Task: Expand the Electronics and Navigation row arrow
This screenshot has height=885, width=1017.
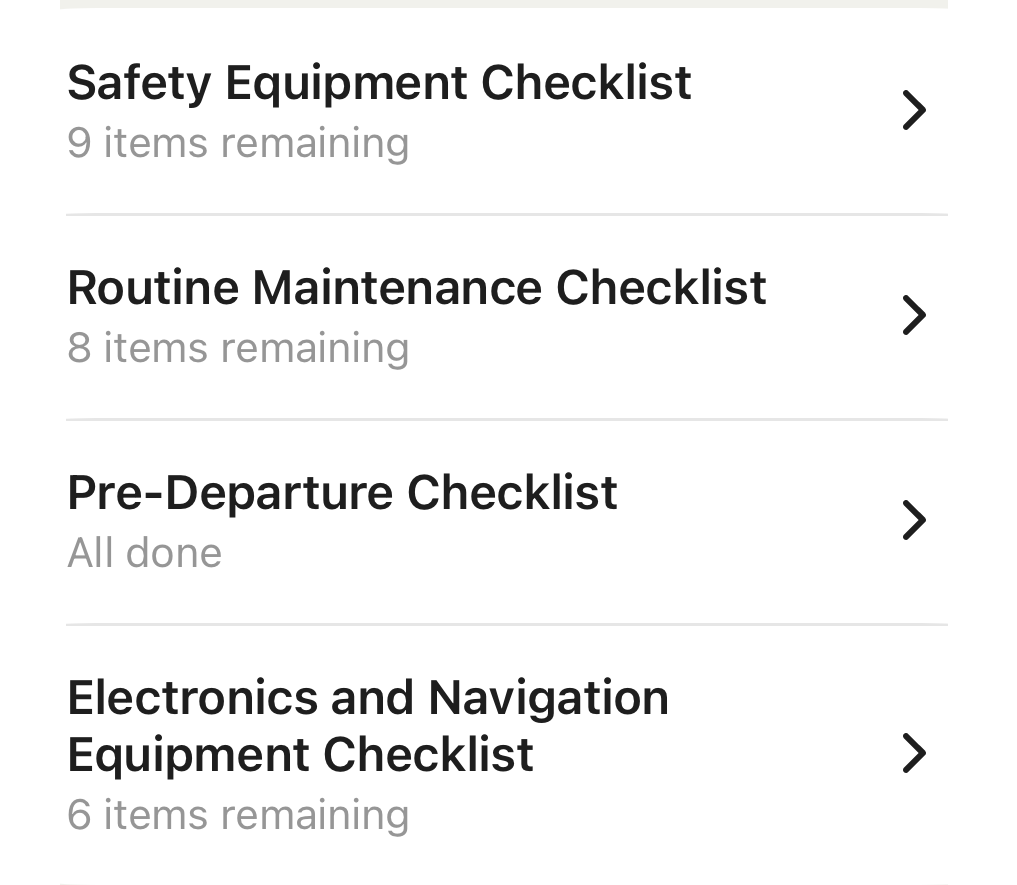Action: [914, 753]
